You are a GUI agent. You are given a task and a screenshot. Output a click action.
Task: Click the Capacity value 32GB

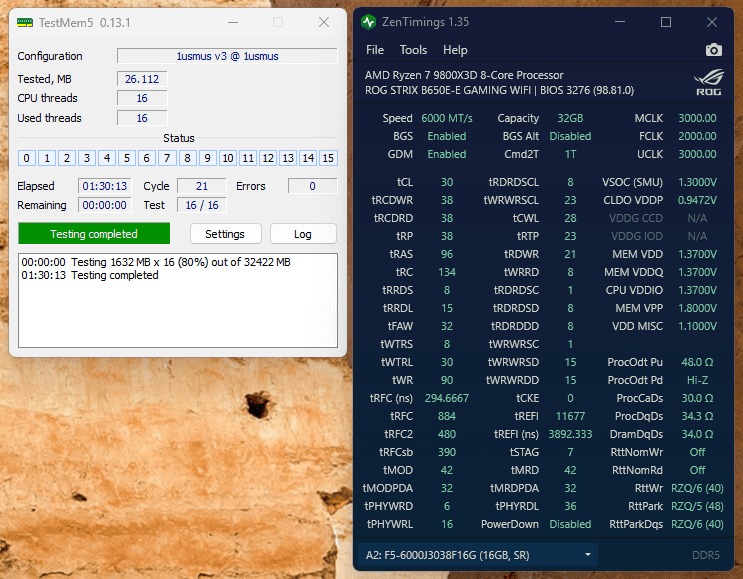570,118
